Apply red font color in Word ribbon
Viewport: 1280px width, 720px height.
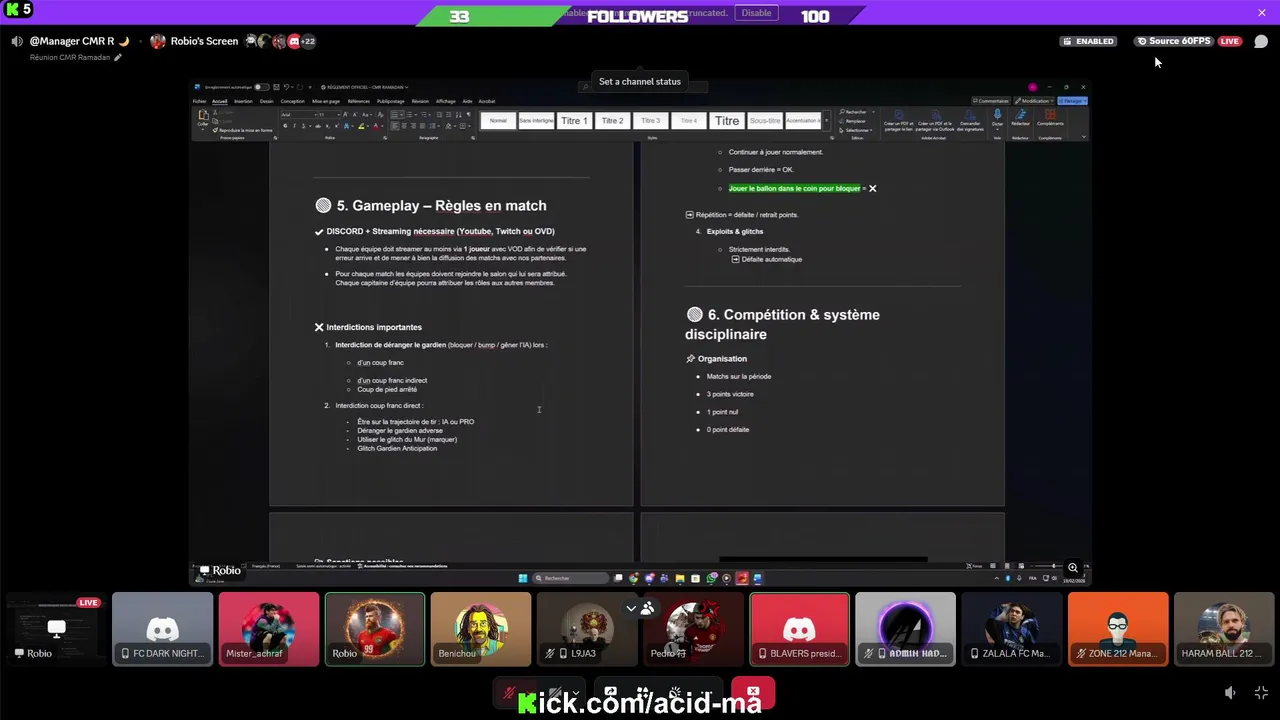click(376, 126)
